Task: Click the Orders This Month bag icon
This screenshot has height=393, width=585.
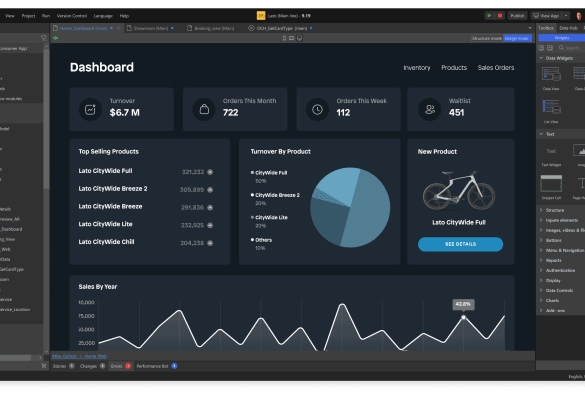Action: click(x=204, y=109)
